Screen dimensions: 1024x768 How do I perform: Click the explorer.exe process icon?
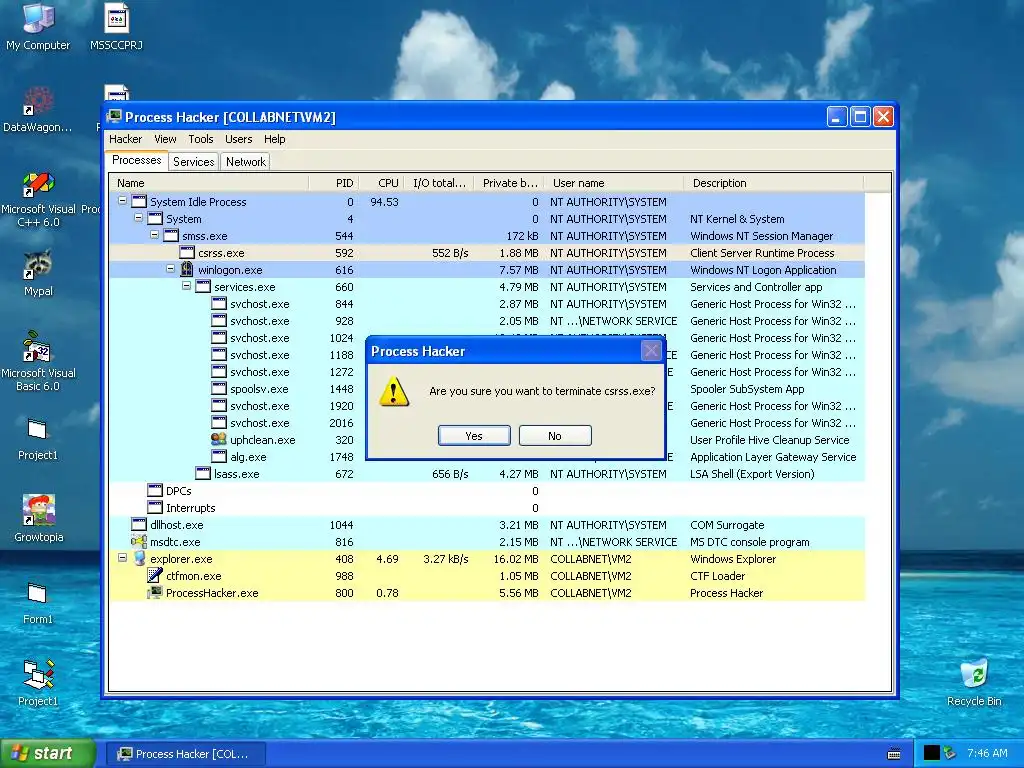[x=139, y=558]
